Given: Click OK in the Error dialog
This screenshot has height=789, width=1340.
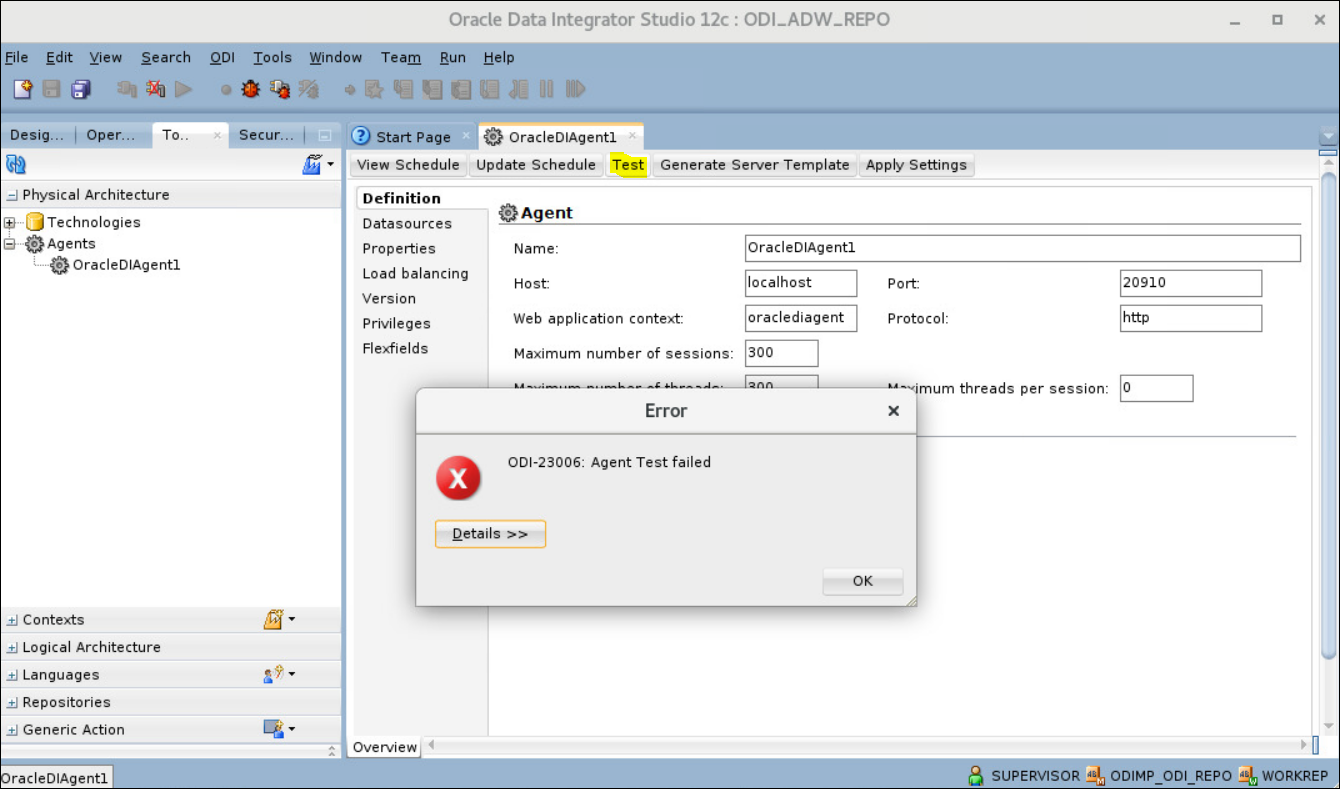Looking at the screenshot, I should pos(863,581).
